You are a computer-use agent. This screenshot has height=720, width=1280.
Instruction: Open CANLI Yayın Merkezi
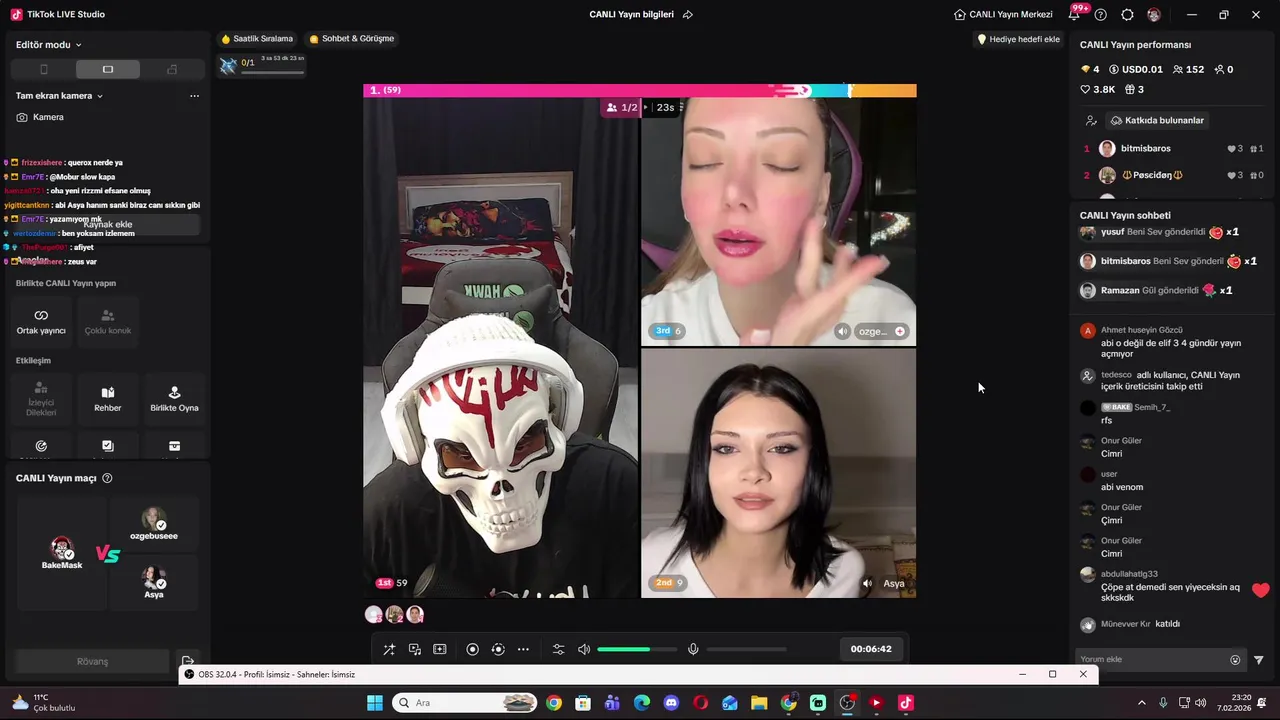tap(1003, 15)
